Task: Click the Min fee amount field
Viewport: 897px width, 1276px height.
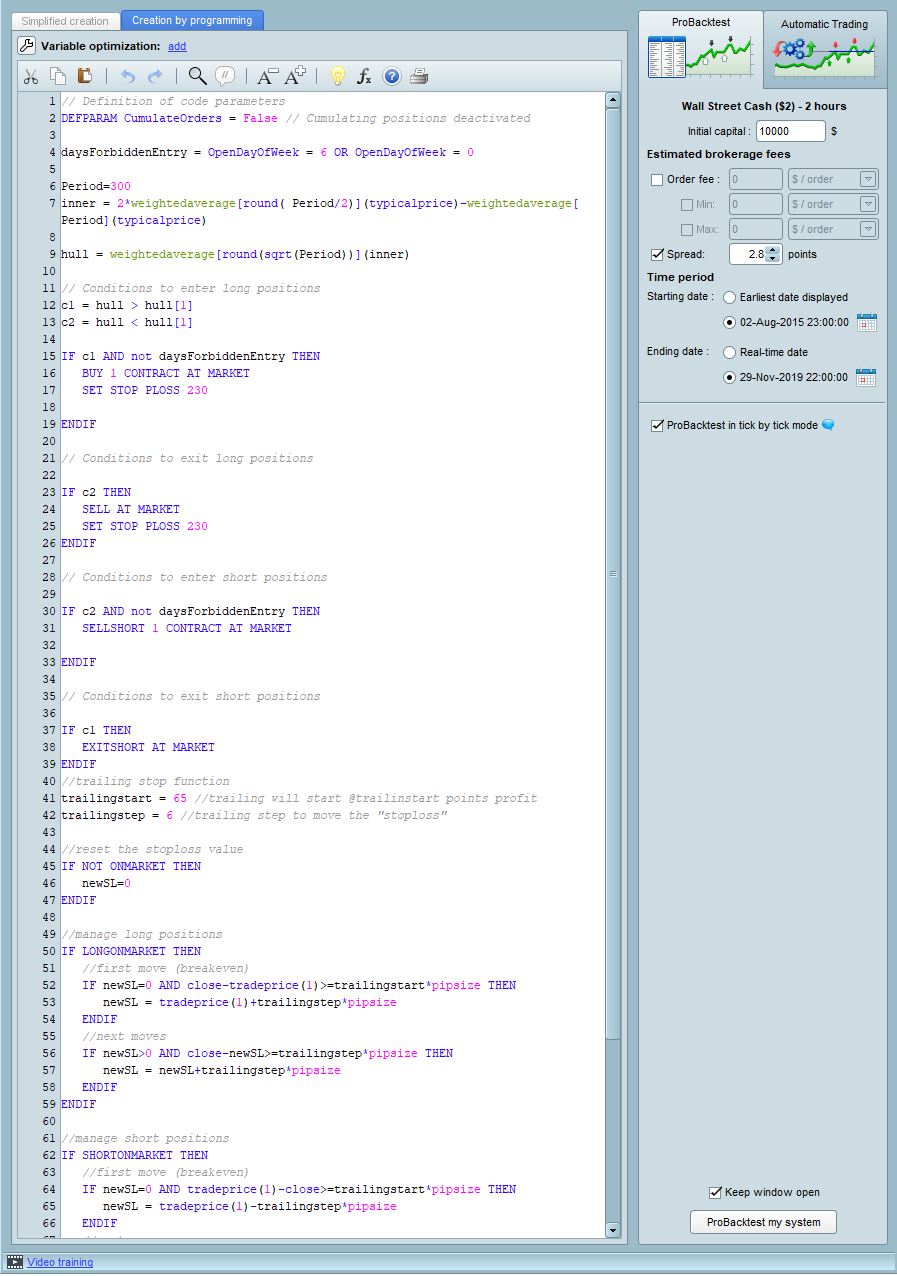Action: [x=756, y=204]
